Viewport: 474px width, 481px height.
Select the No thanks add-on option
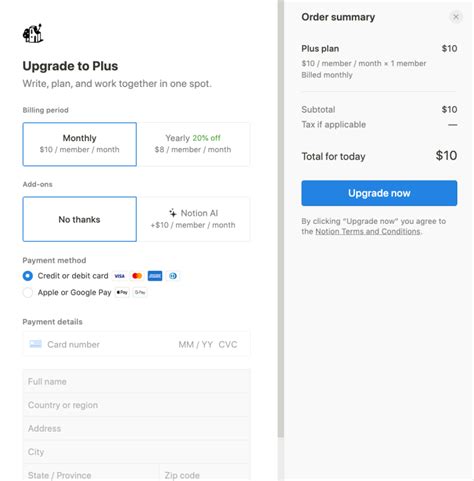tap(80, 219)
